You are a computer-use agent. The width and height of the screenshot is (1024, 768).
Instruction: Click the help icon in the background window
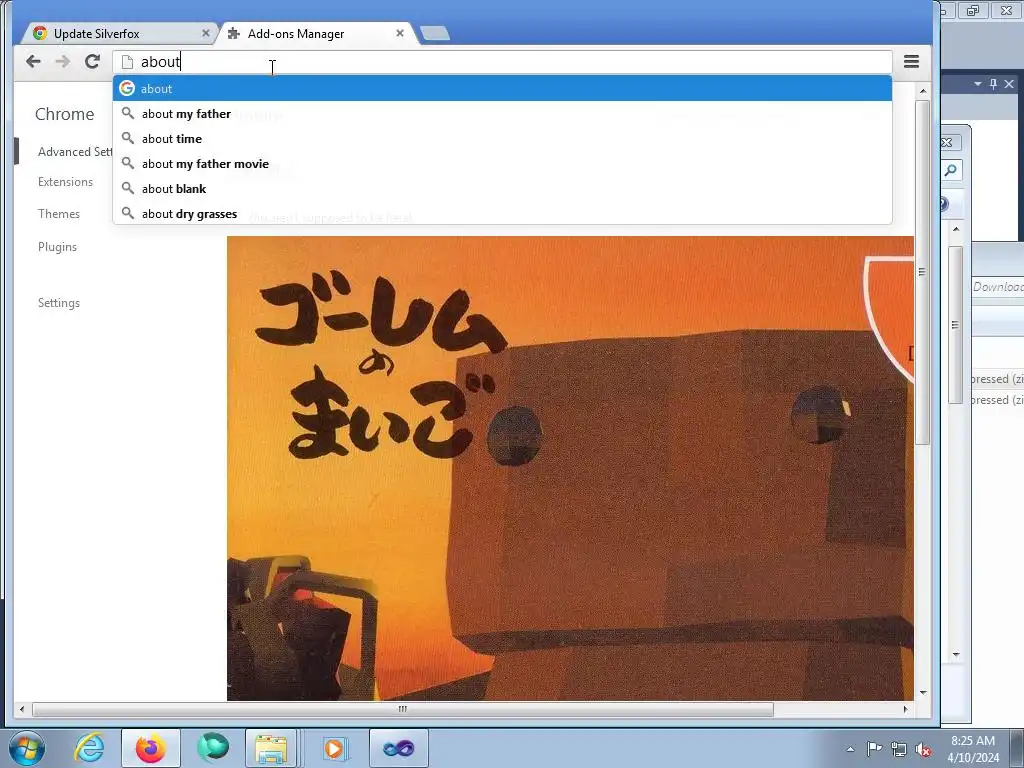943,204
